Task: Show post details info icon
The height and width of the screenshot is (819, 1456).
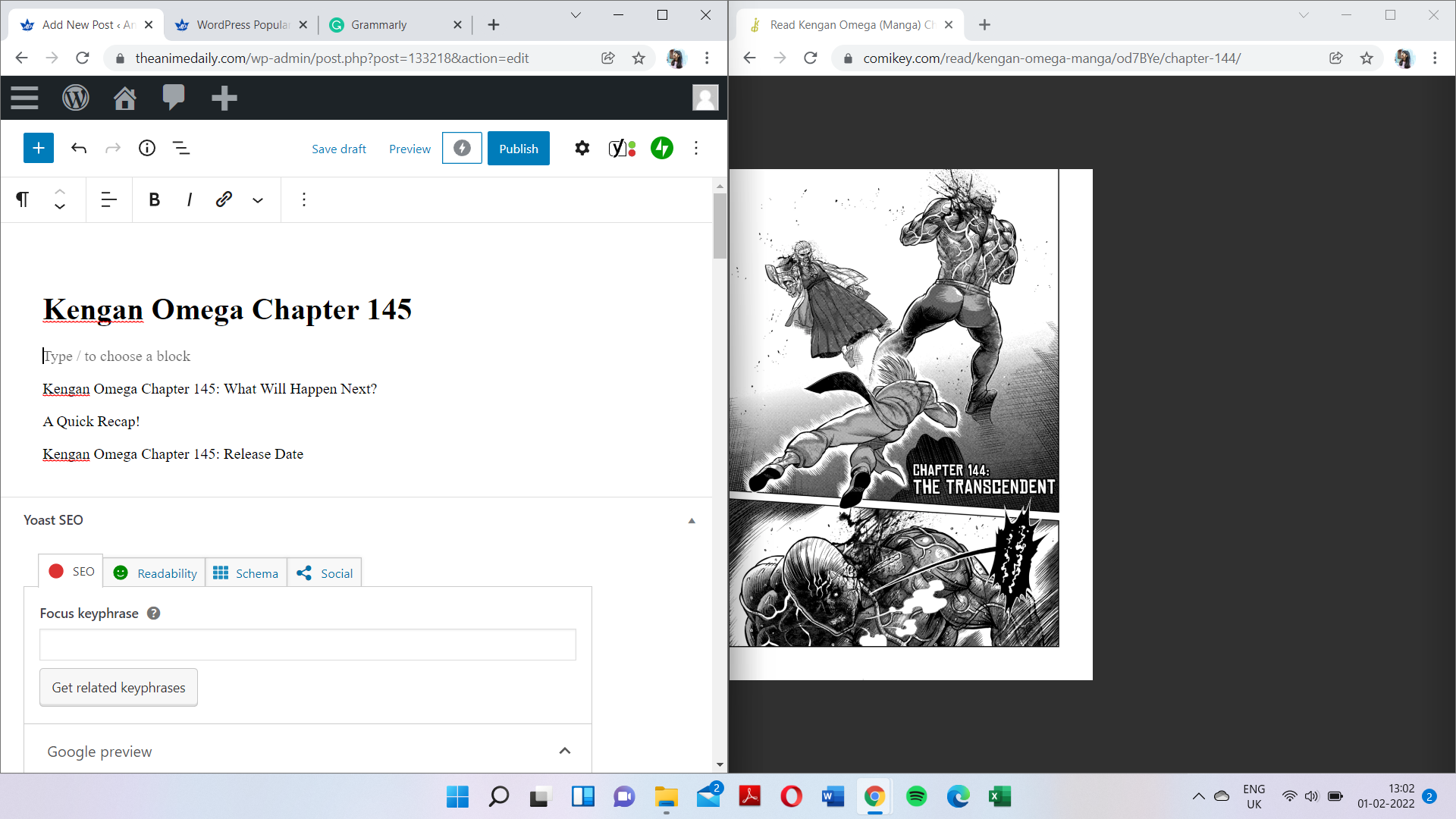Action: [x=147, y=148]
